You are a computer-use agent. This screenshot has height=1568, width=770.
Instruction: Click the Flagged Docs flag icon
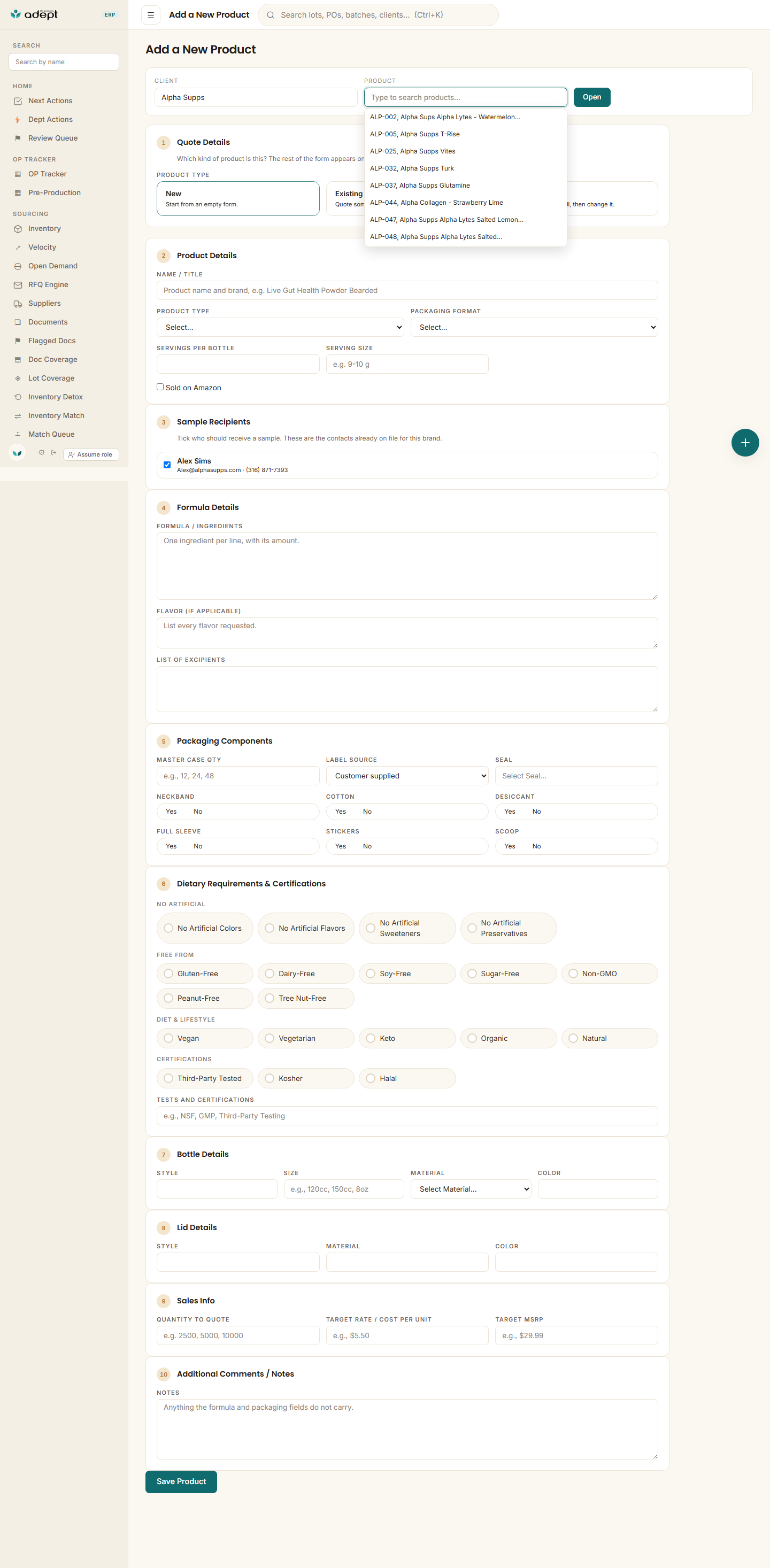click(x=18, y=341)
